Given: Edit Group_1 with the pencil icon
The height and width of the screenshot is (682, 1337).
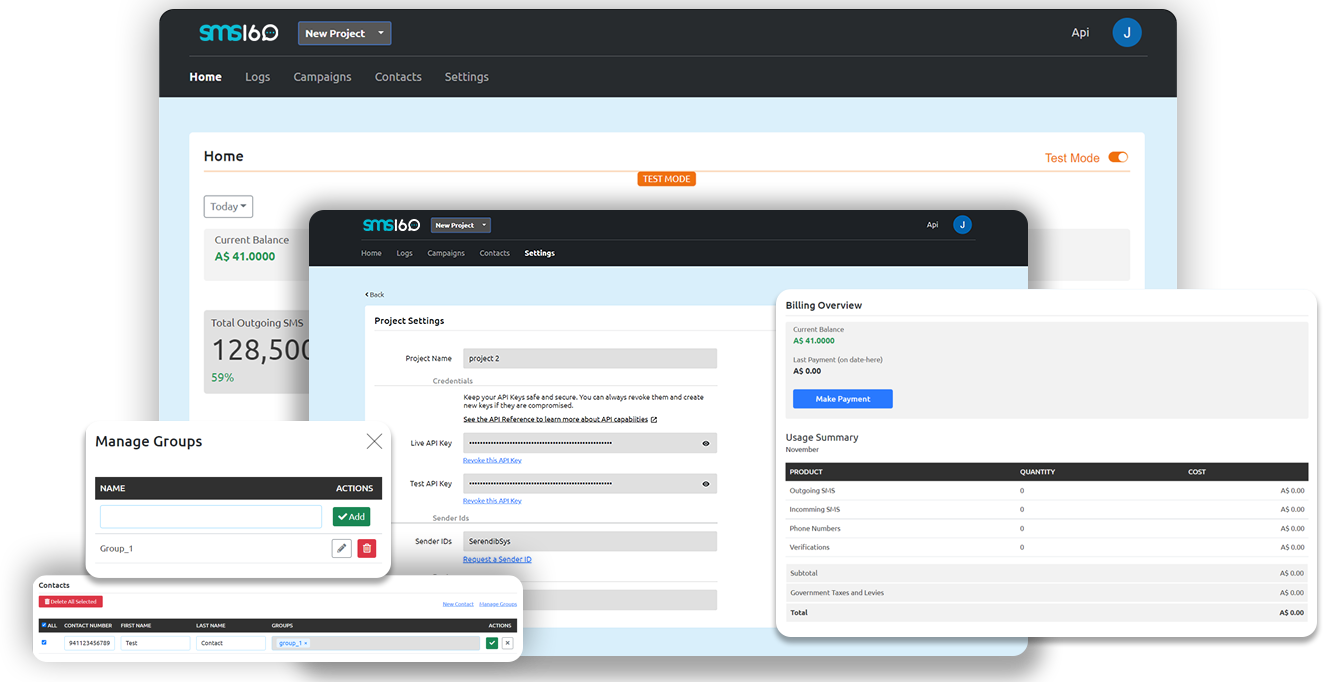Looking at the screenshot, I should [341, 548].
